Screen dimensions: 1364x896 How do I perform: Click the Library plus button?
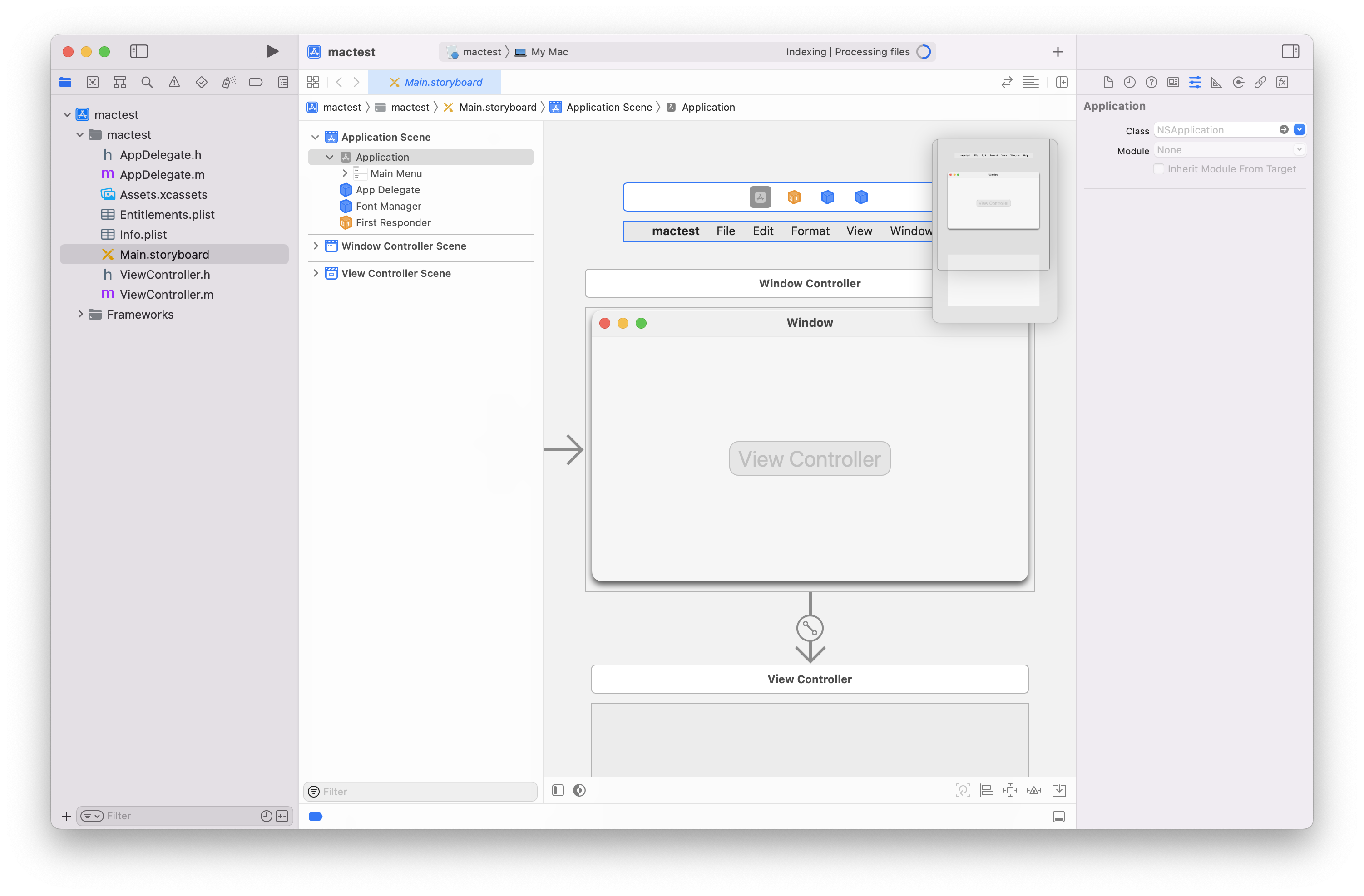click(1058, 52)
